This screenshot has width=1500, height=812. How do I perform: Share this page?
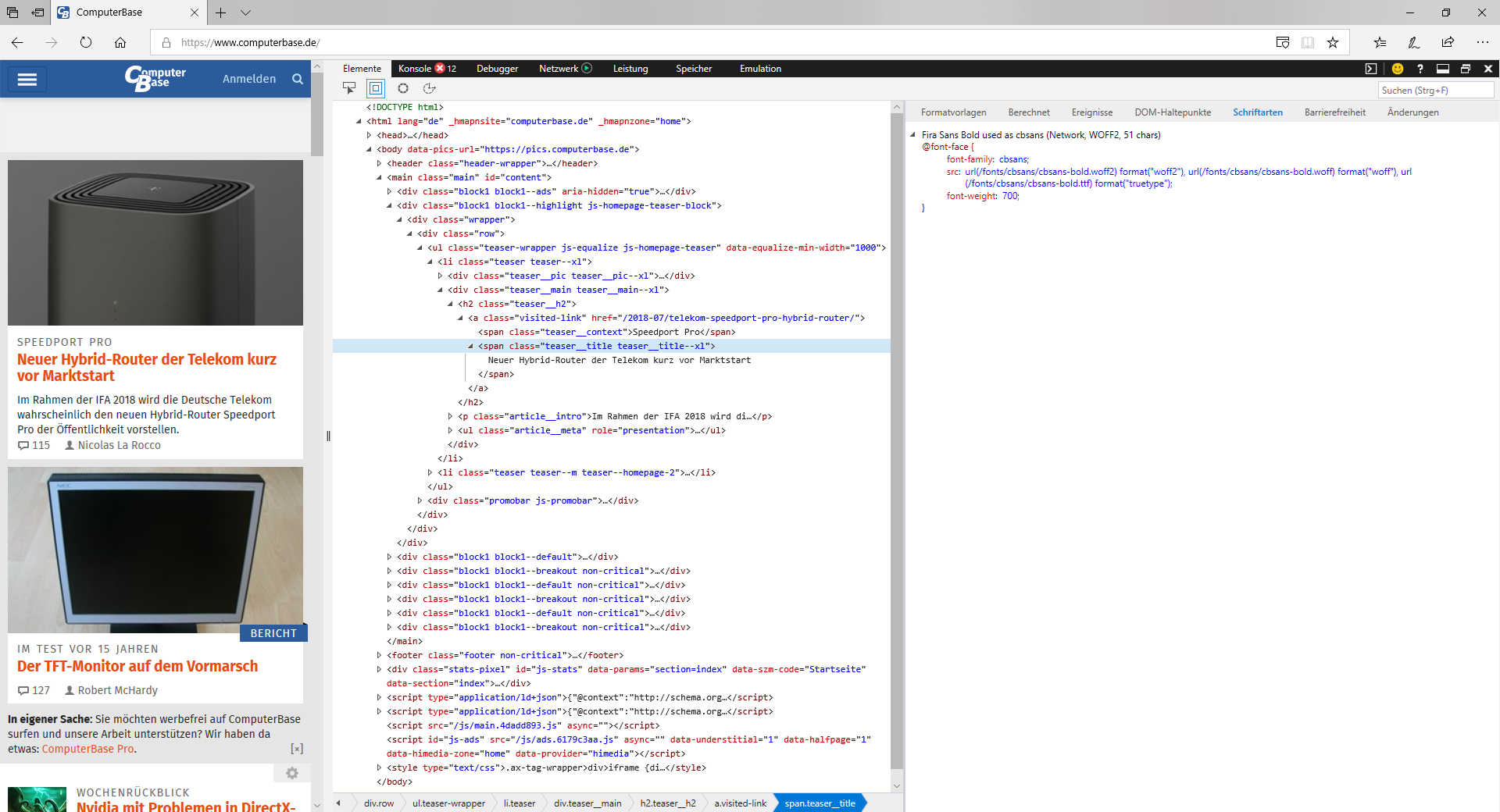[x=1448, y=42]
